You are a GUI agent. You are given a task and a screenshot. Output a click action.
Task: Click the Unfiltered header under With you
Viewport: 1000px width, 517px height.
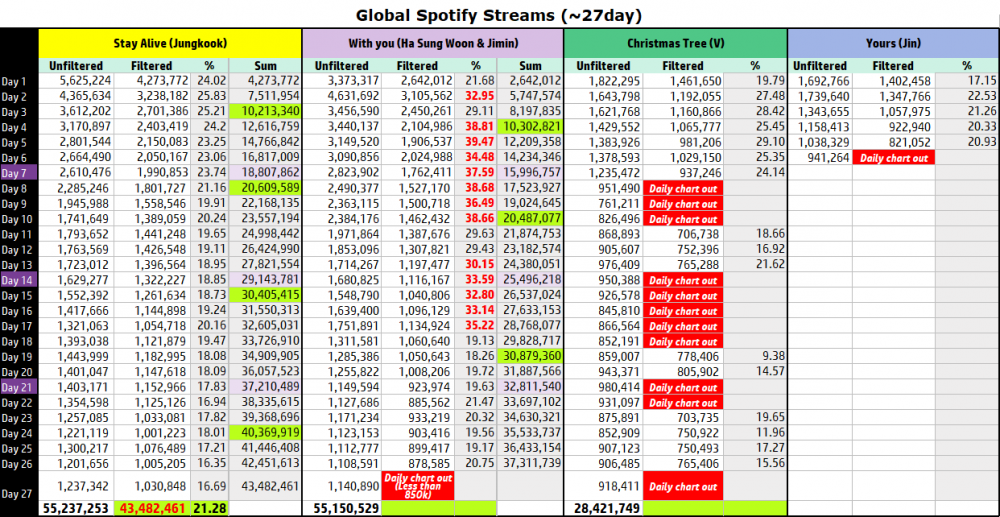[341, 66]
